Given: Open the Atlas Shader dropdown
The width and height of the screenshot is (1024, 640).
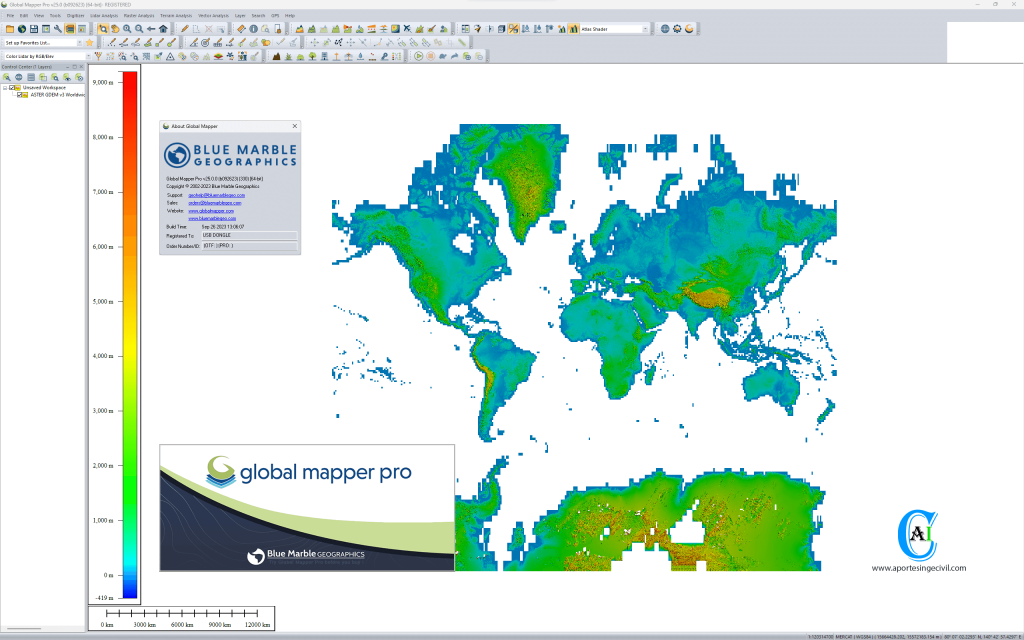Looking at the screenshot, I should click(x=647, y=29).
